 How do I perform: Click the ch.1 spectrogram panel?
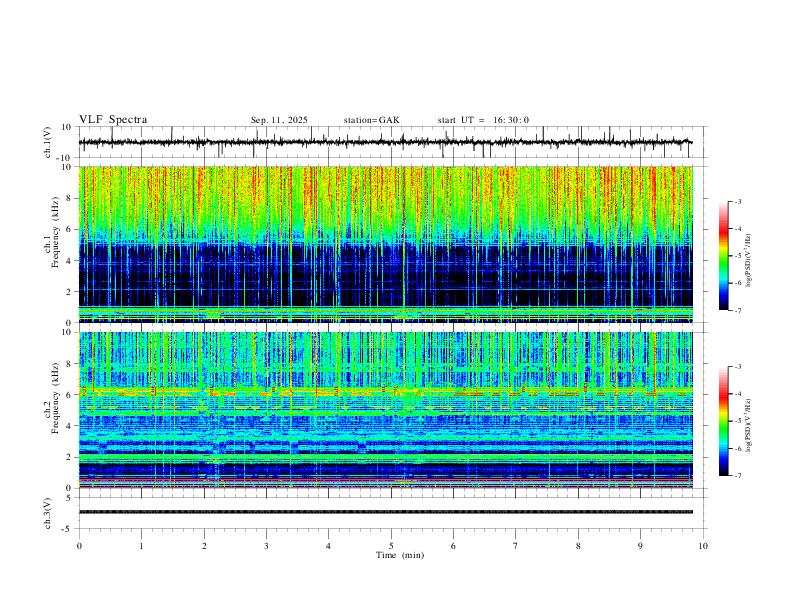(x=385, y=244)
